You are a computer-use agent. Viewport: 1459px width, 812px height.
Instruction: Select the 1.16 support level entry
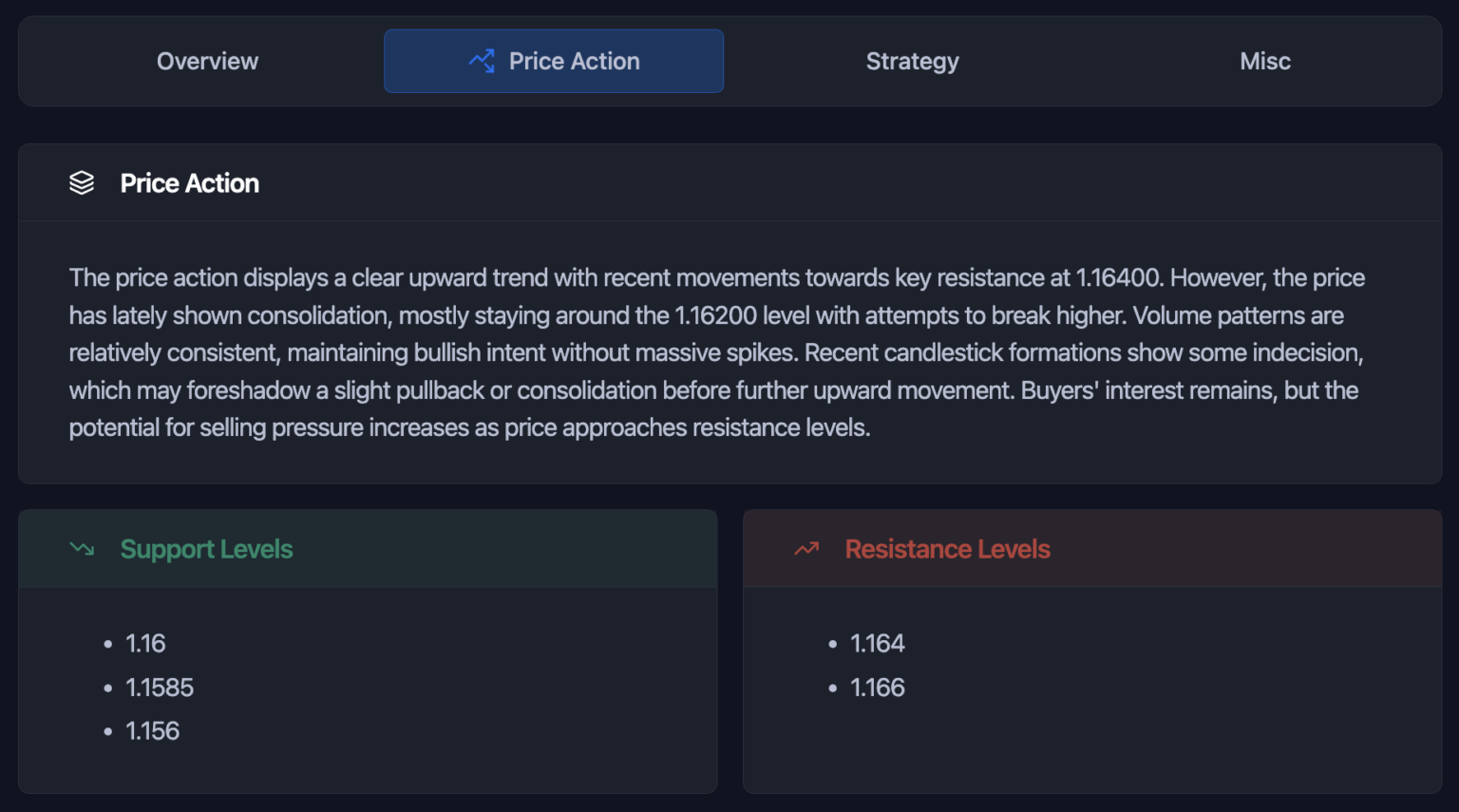[x=145, y=643]
